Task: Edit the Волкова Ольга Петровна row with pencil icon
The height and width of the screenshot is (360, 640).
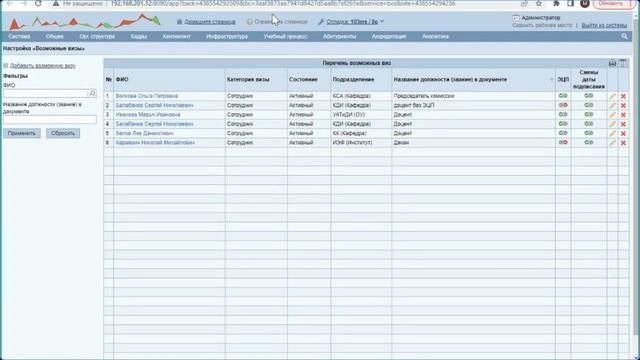Action: [x=612, y=96]
